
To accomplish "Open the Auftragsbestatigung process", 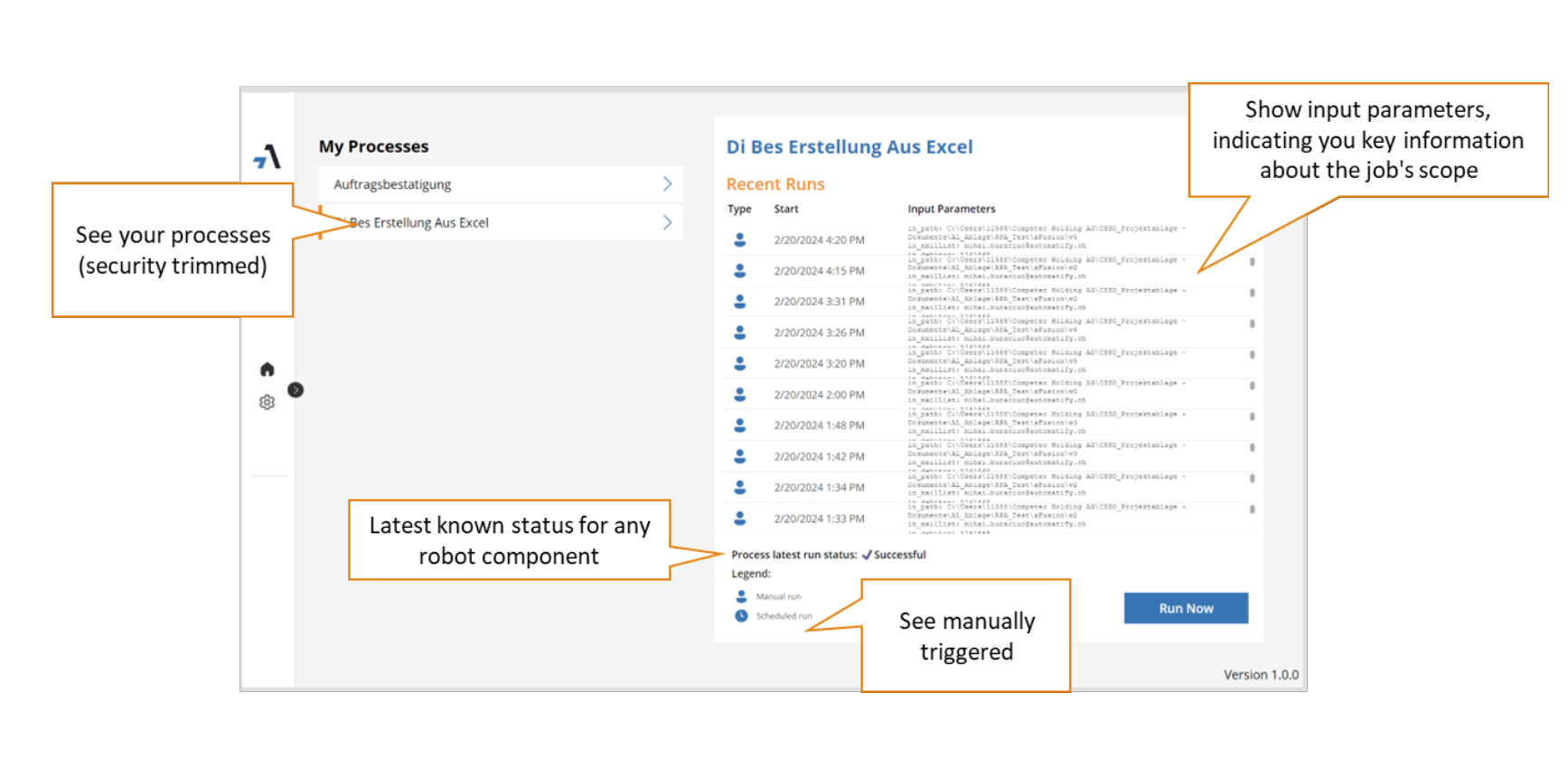I will point(500,183).
